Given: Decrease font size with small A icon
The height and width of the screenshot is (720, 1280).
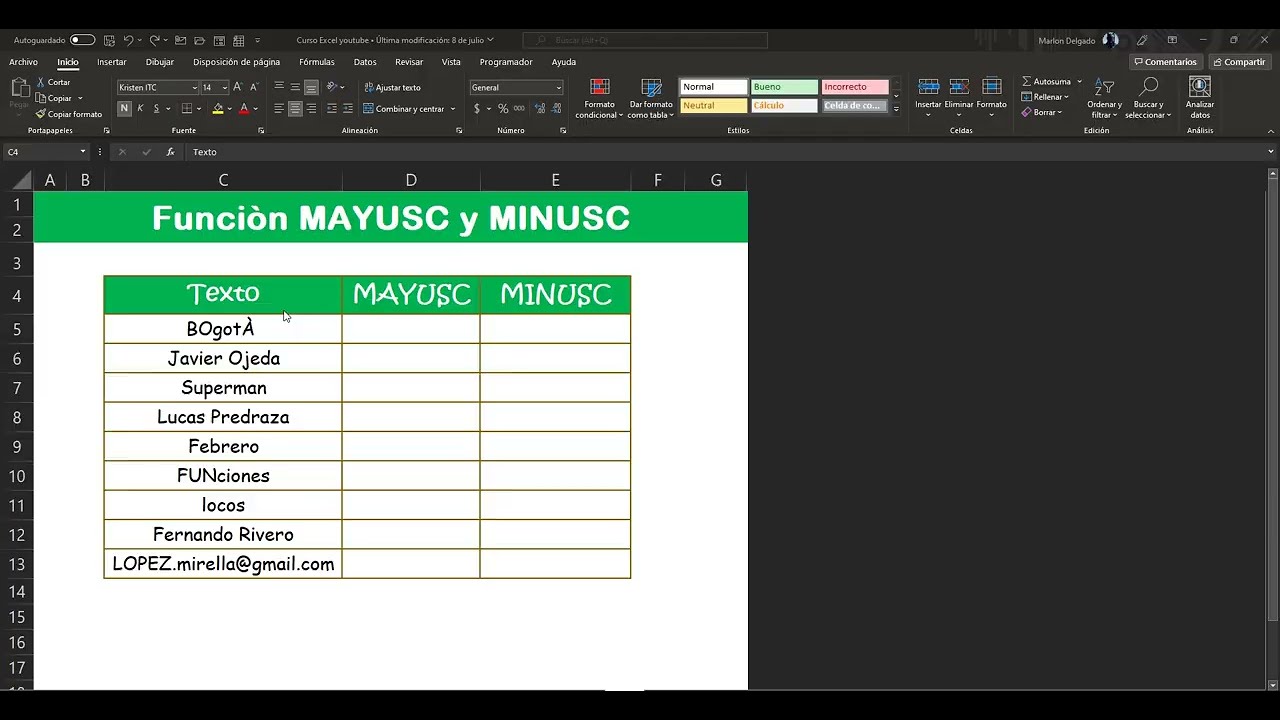Looking at the screenshot, I should click(x=254, y=87).
